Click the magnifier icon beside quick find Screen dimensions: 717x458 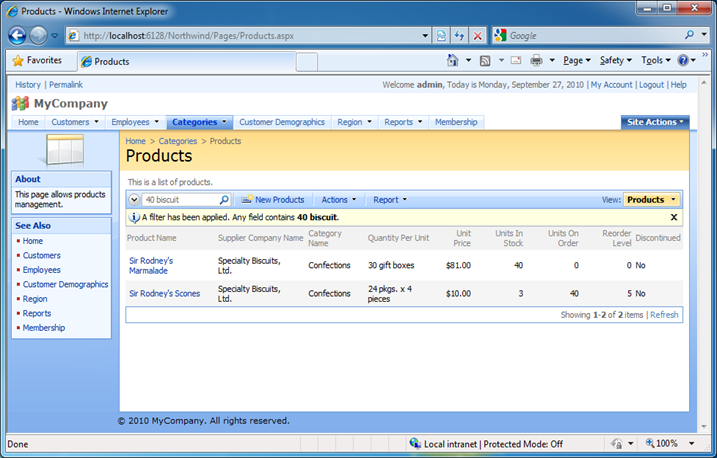[x=224, y=200]
